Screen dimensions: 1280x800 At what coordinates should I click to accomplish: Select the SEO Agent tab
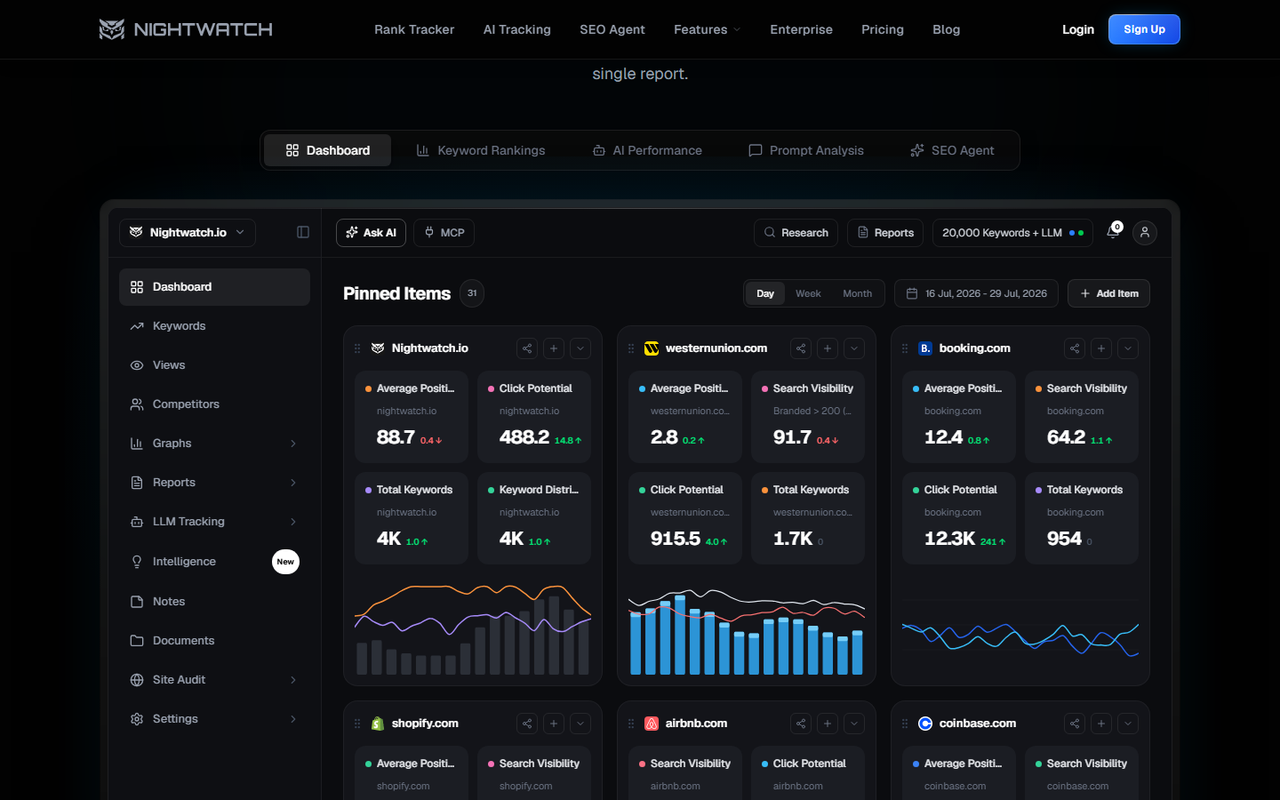click(x=952, y=150)
